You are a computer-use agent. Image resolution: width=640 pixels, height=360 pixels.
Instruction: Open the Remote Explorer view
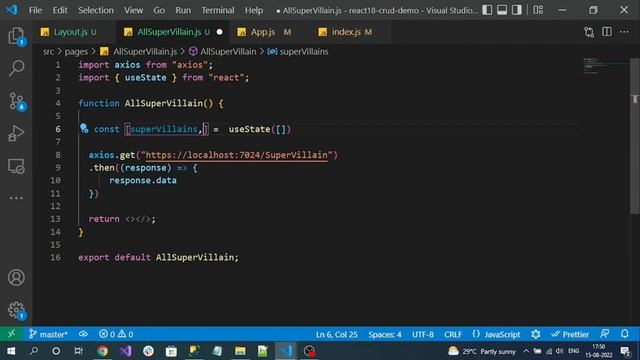(16, 166)
